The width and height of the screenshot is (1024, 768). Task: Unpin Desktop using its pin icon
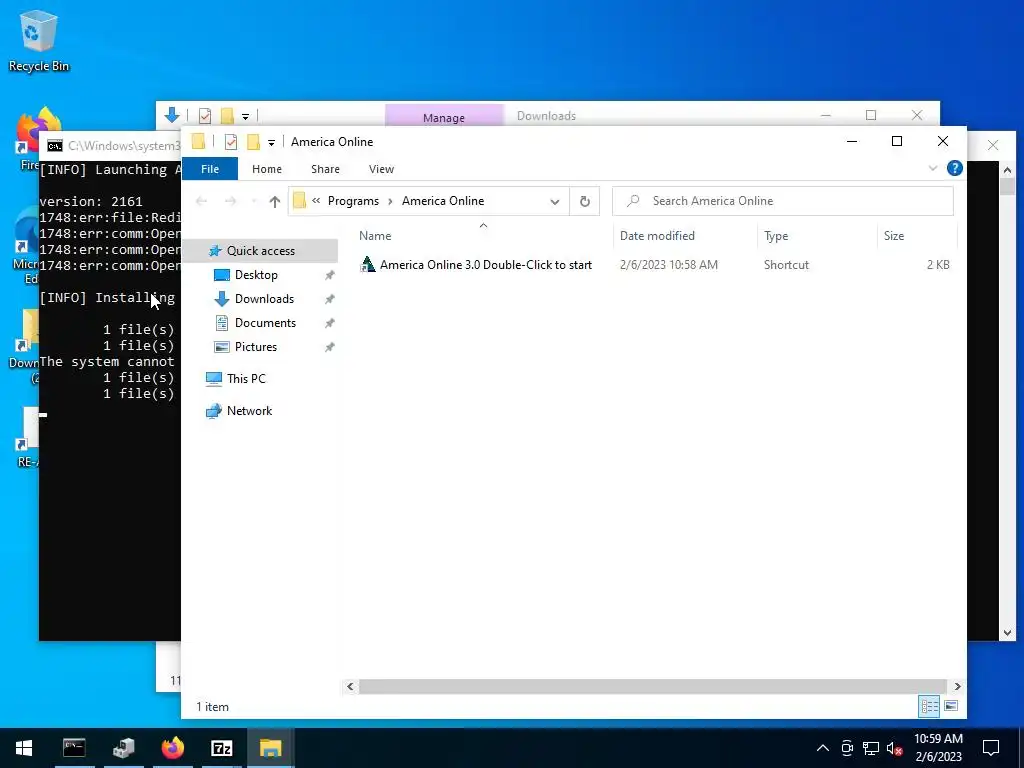click(x=330, y=275)
